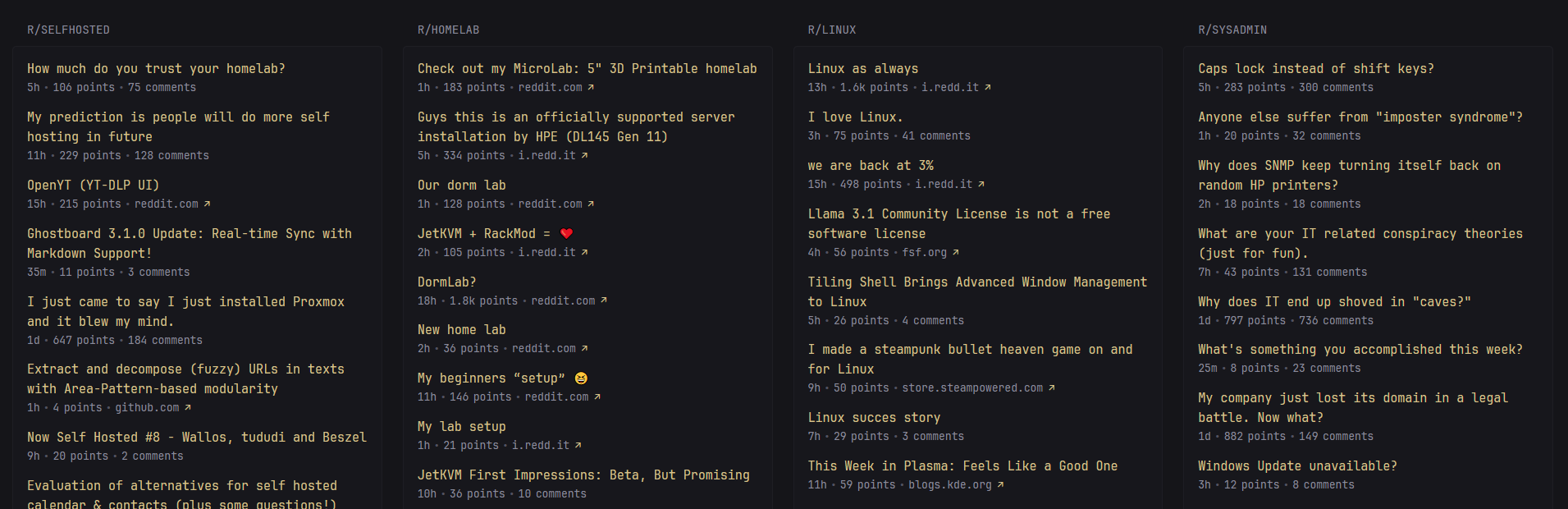Click the external link arrow next to store.steampowered.com
Viewport: 1568px width, 509px height.
(1052, 388)
